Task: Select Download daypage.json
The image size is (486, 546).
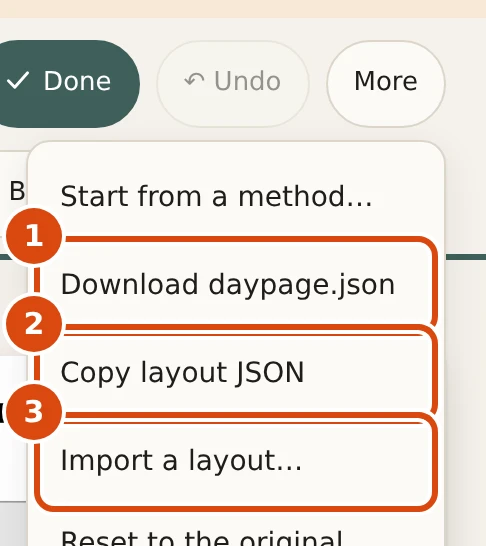Action: (236, 284)
